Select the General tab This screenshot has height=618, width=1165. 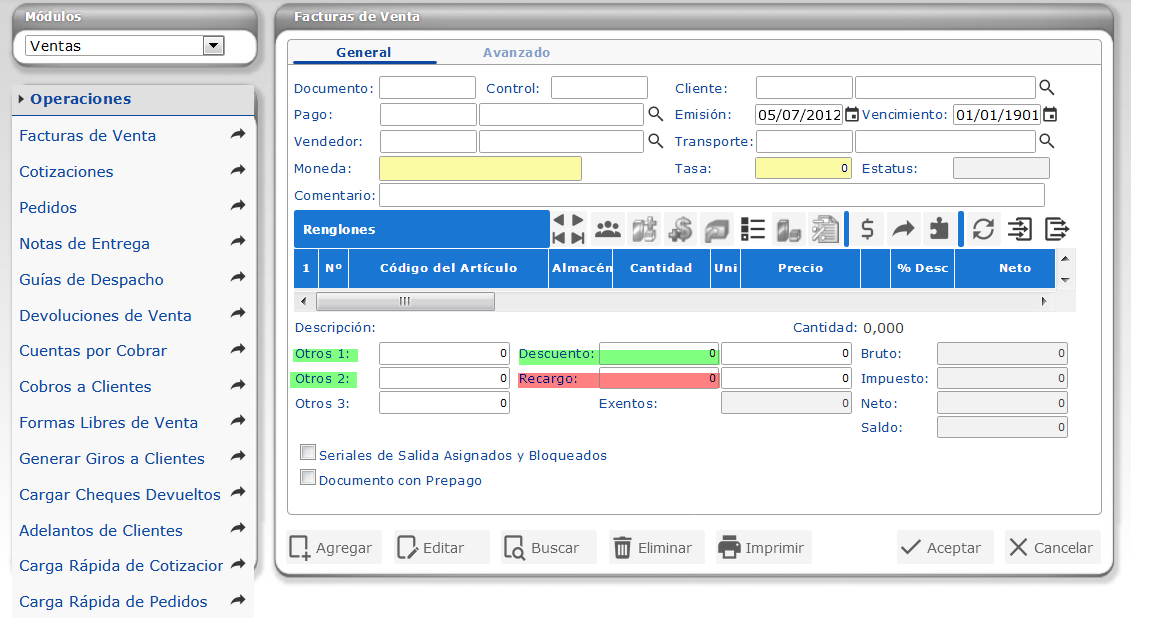click(x=363, y=52)
